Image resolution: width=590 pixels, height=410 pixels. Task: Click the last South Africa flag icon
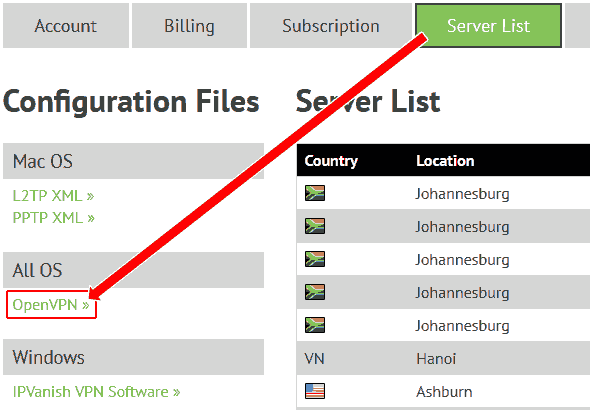315,325
